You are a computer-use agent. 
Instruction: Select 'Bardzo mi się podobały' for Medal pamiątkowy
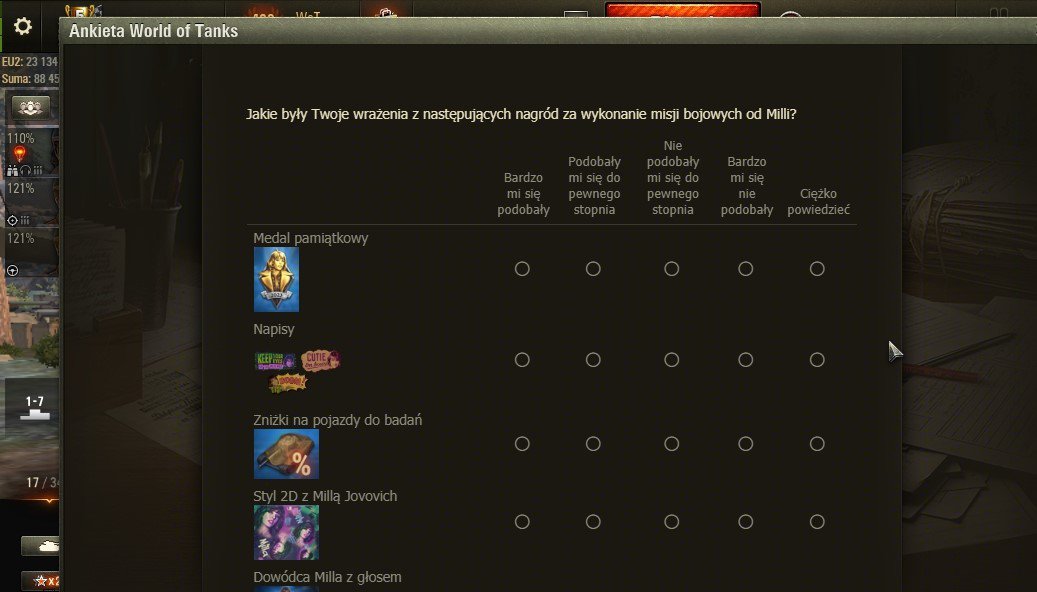pyautogui.click(x=522, y=269)
